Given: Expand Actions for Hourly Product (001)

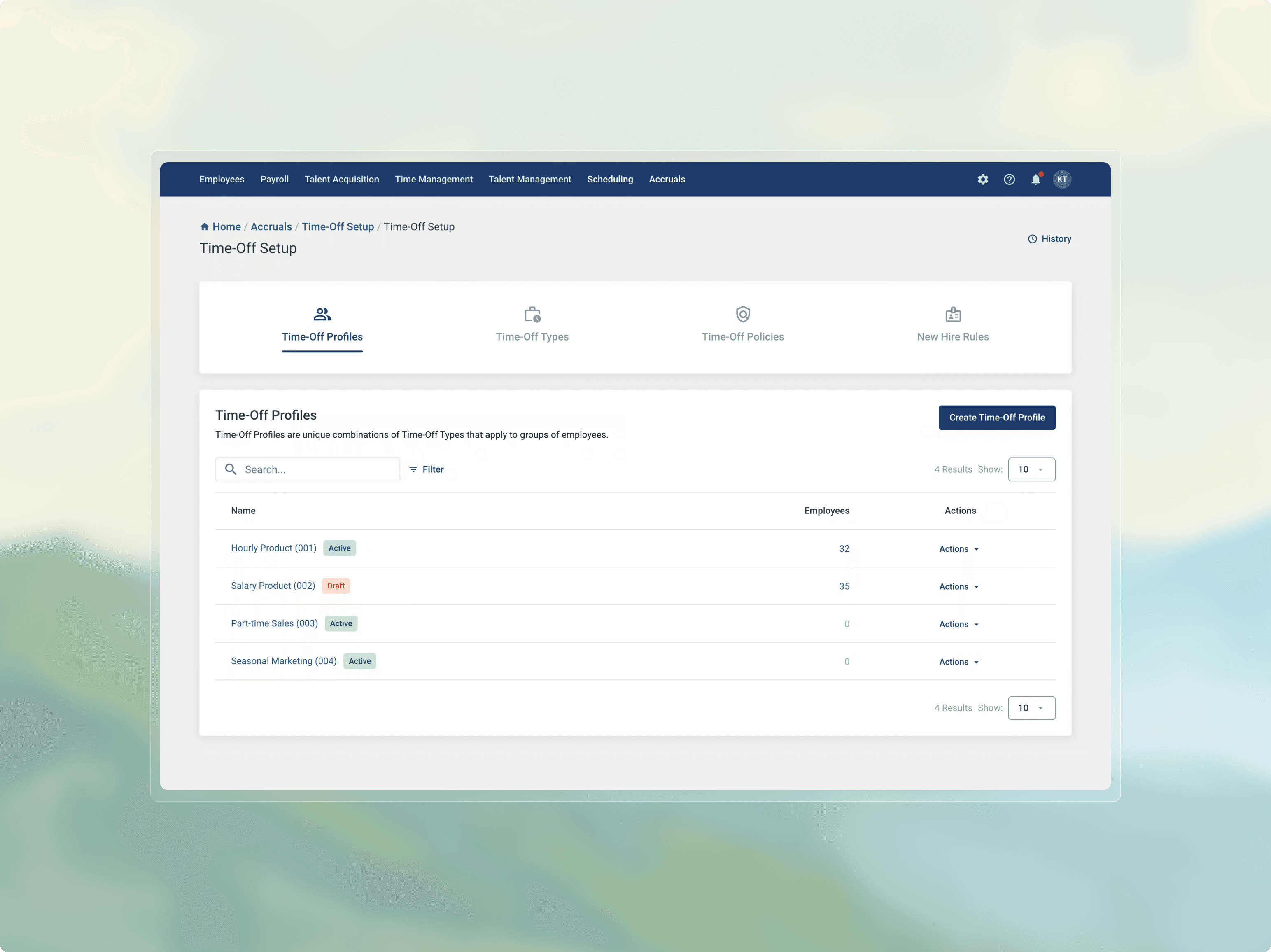Looking at the screenshot, I should coord(958,549).
